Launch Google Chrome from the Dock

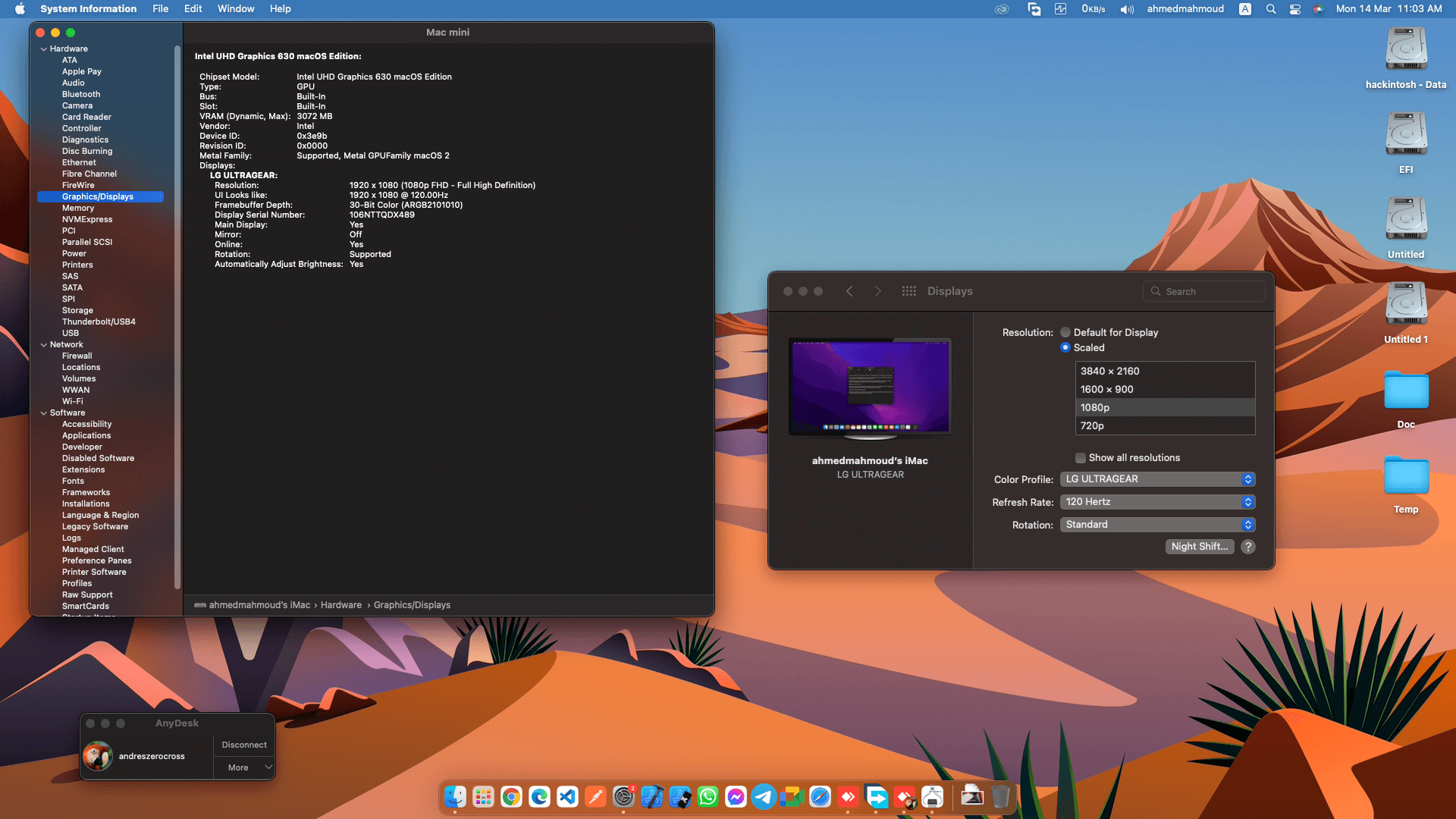pos(511,797)
